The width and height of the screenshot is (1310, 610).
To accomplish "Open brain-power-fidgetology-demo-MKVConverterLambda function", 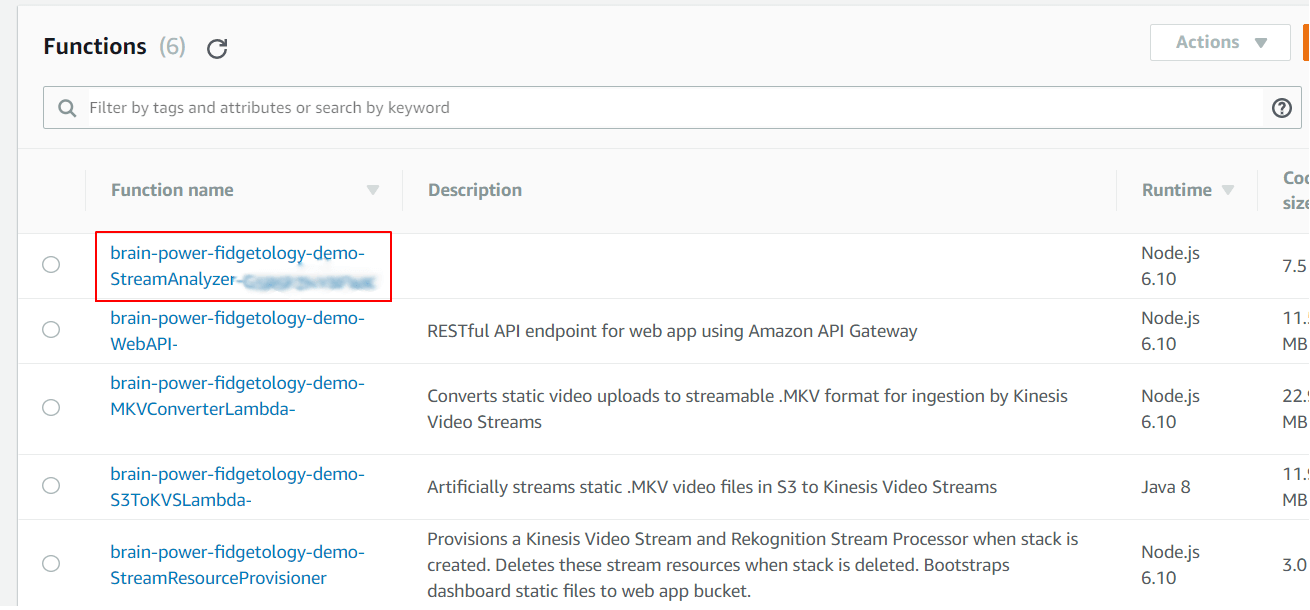I will (x=238, y=396).
